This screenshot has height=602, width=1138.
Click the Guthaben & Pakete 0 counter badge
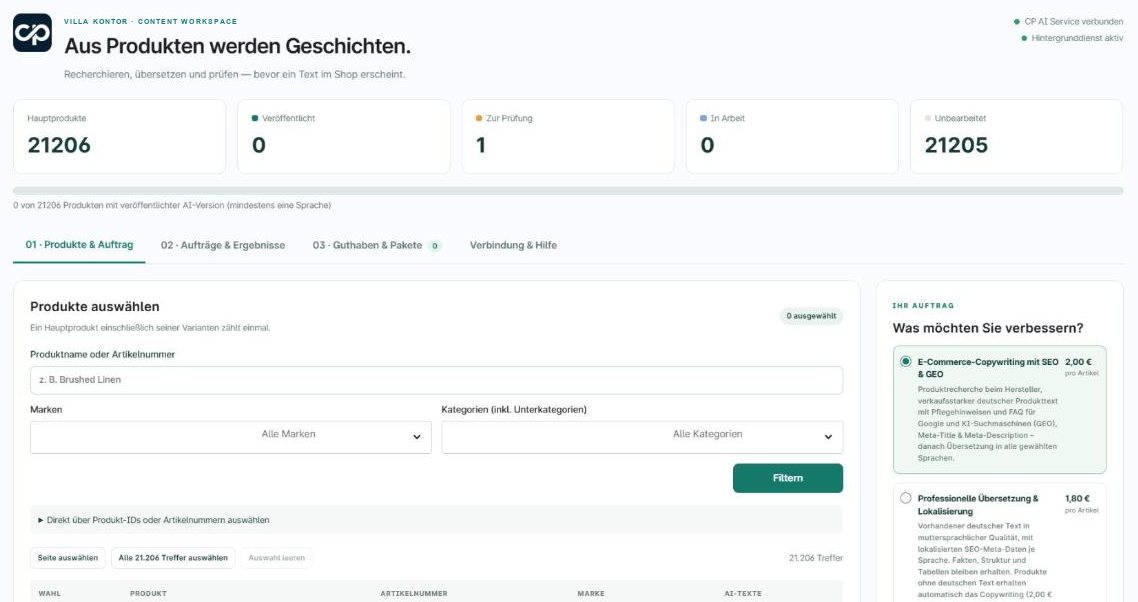point(435,245)
